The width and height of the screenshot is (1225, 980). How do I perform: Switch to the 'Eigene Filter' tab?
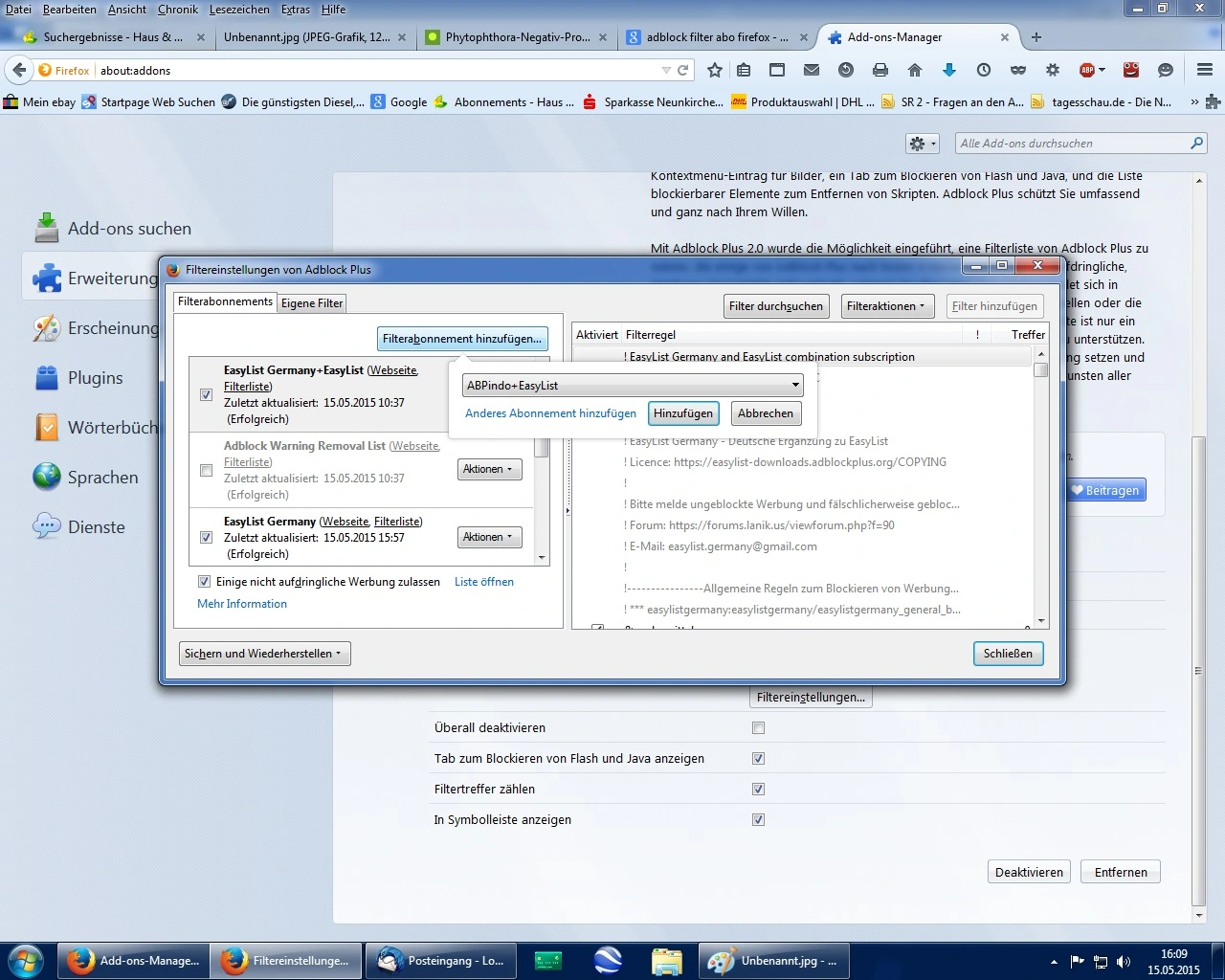(x=312, y=303)
